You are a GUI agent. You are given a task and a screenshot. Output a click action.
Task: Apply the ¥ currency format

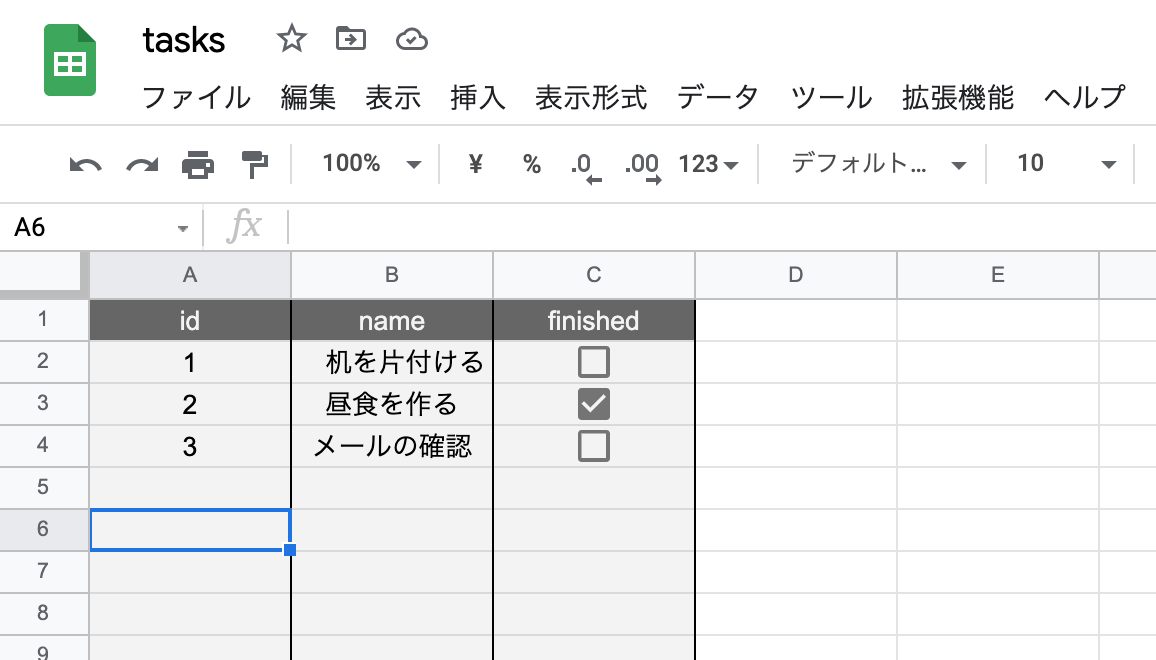click(476, 164)
